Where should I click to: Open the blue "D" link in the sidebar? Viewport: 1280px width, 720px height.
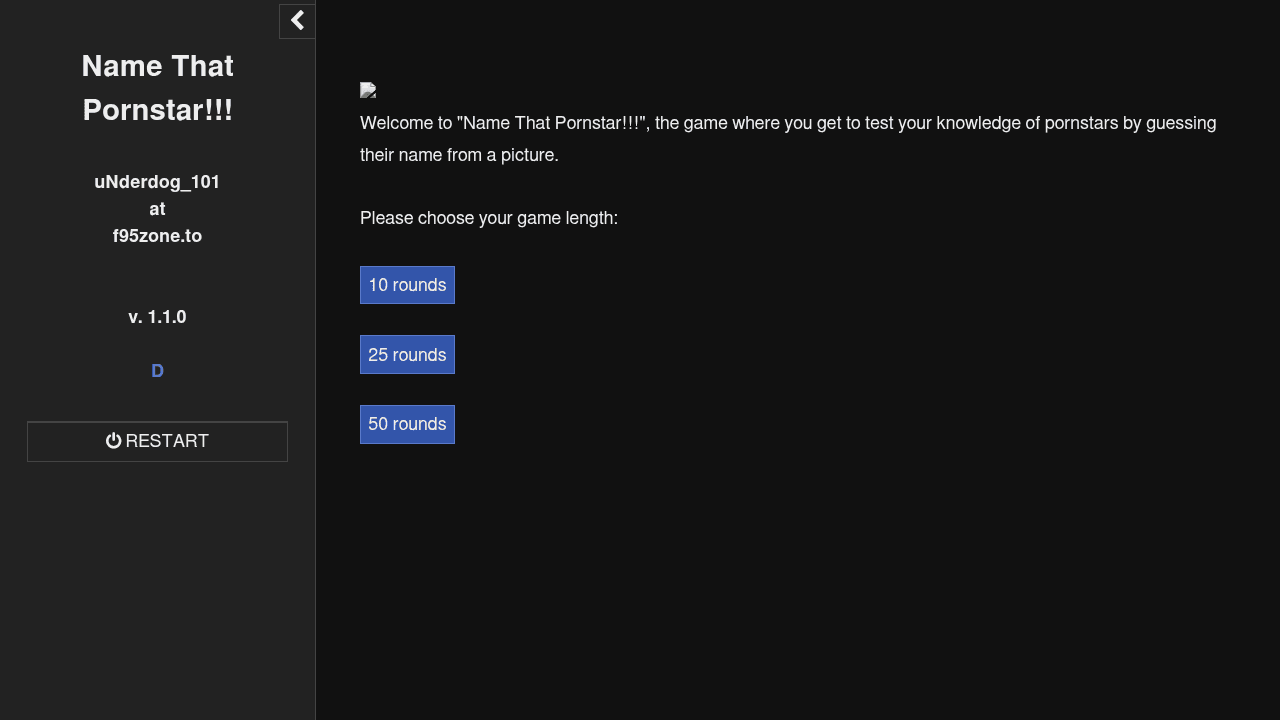157,371
